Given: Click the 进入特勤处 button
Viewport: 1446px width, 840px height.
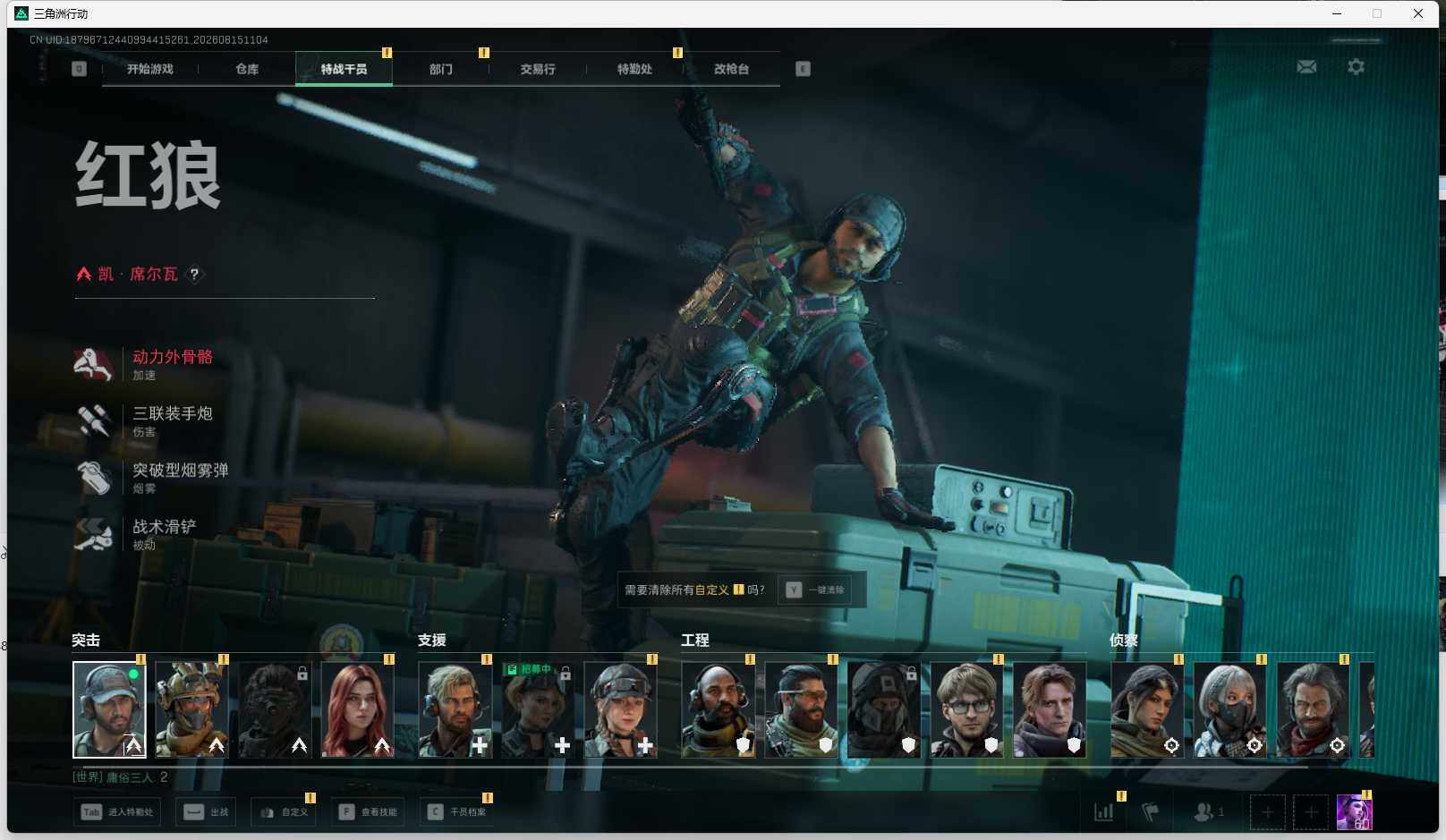Looking at the screenshot, I should (x=117, y=812).
